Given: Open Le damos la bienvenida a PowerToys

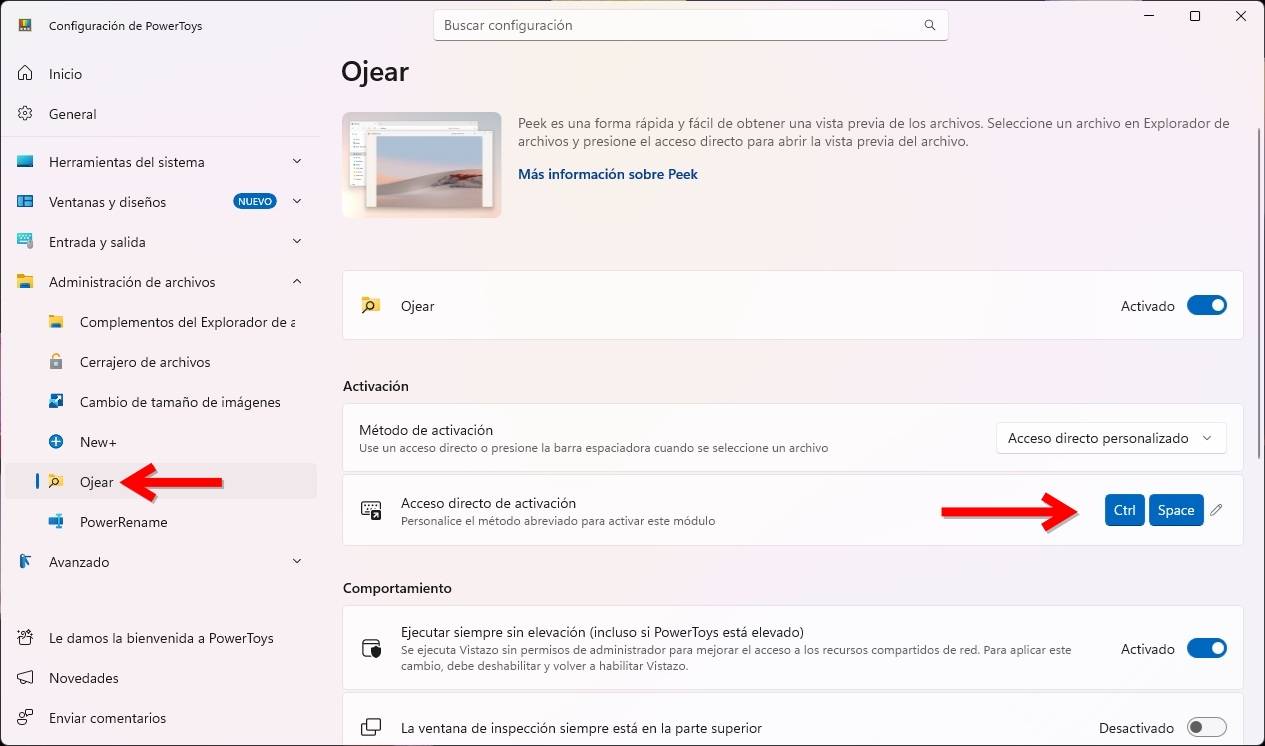Looking at the screenshot, I should 160,638.
